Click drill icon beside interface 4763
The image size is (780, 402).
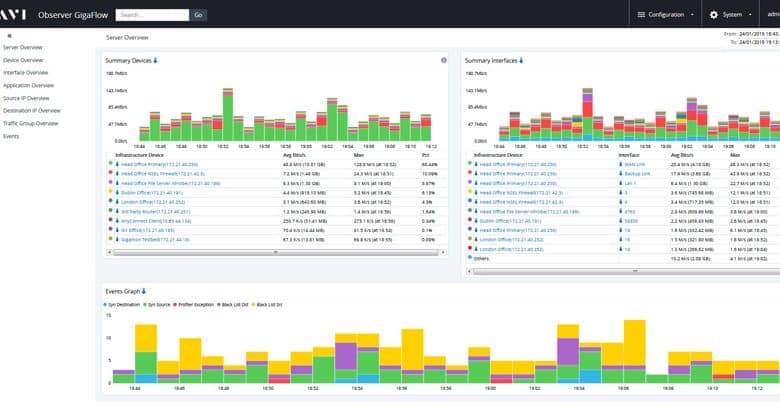(x=621, y=211)
